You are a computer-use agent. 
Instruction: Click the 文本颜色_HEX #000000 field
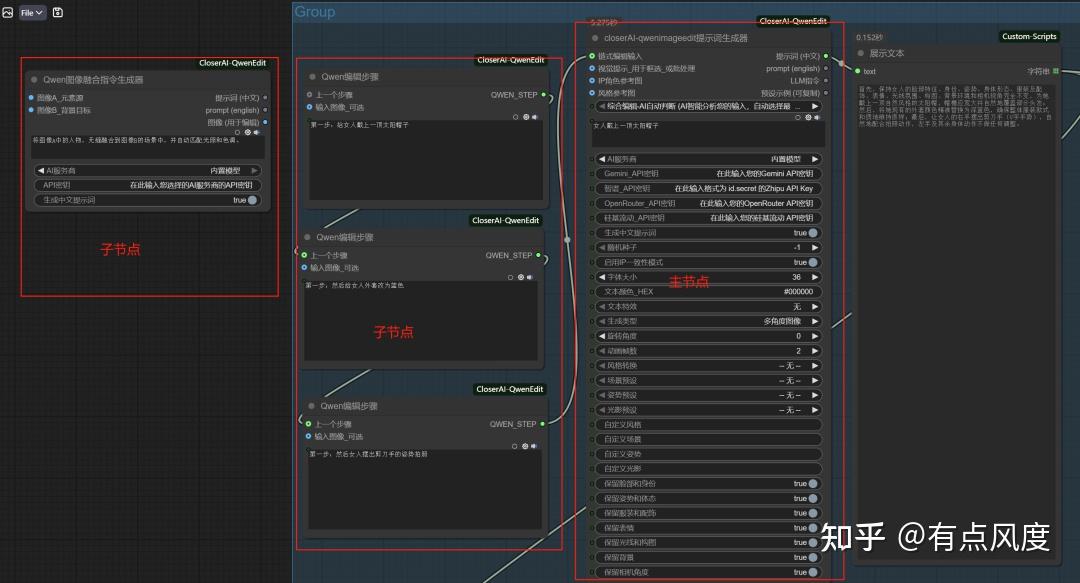point(707,292)
